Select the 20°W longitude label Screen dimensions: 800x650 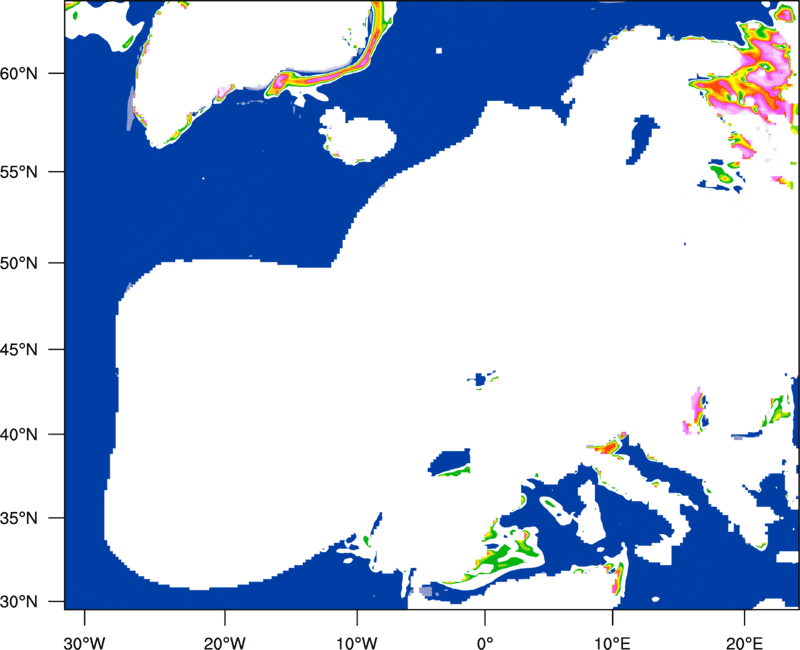(225, 643)
